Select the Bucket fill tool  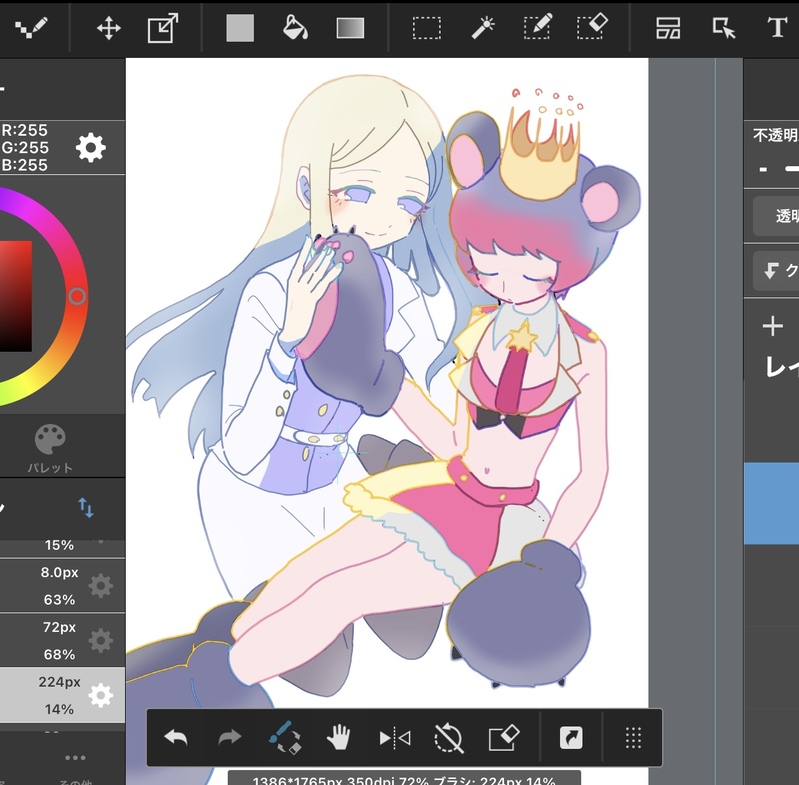(x=295, y=28)
